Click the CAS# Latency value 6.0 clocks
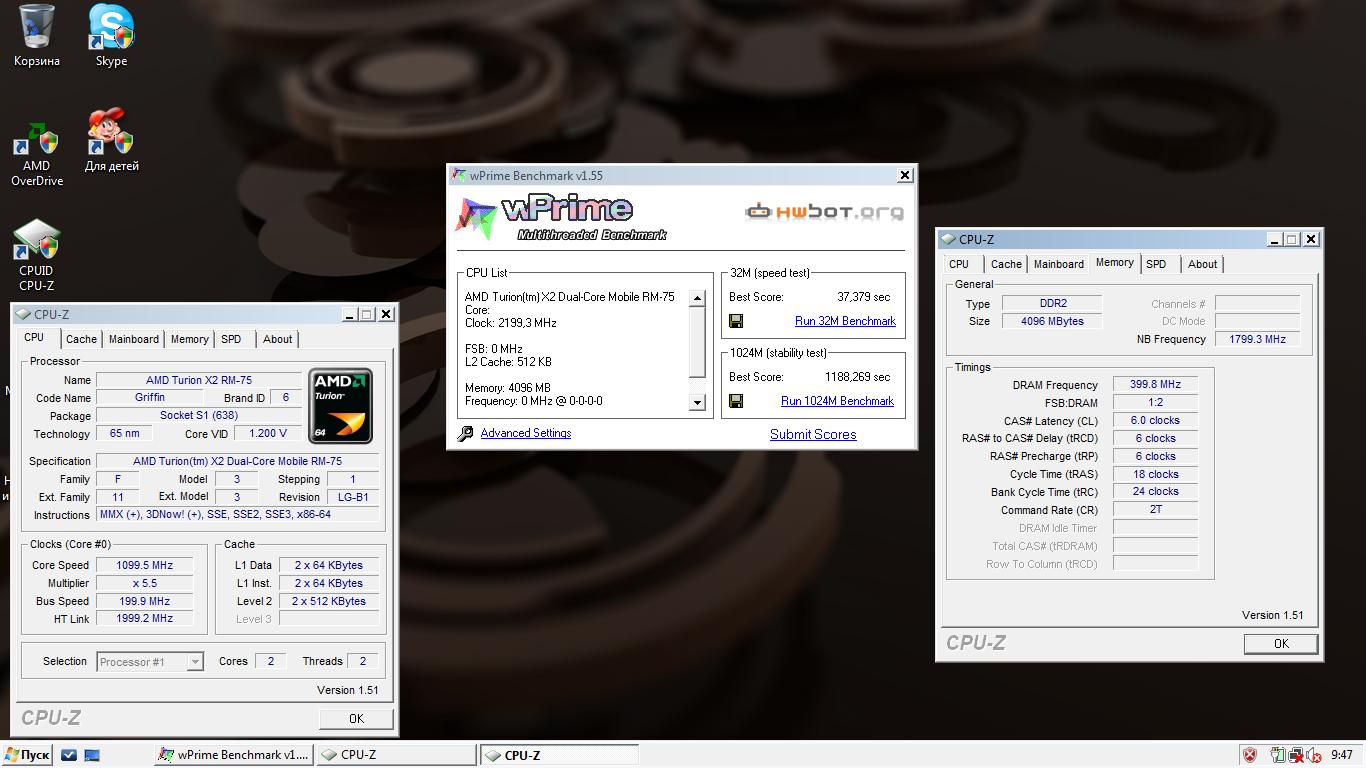The width and height of the screenshot is (1366, 768). point(1155,420)
